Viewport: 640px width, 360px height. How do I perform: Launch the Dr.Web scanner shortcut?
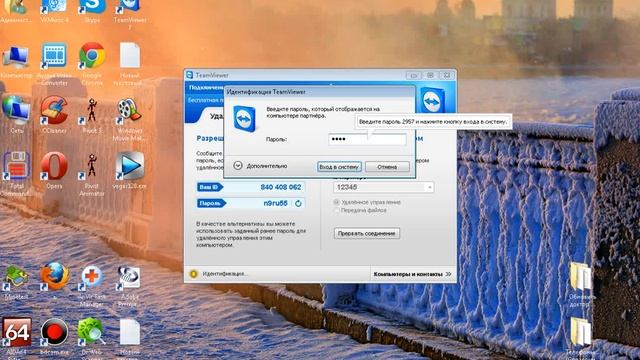pos(92,332)
